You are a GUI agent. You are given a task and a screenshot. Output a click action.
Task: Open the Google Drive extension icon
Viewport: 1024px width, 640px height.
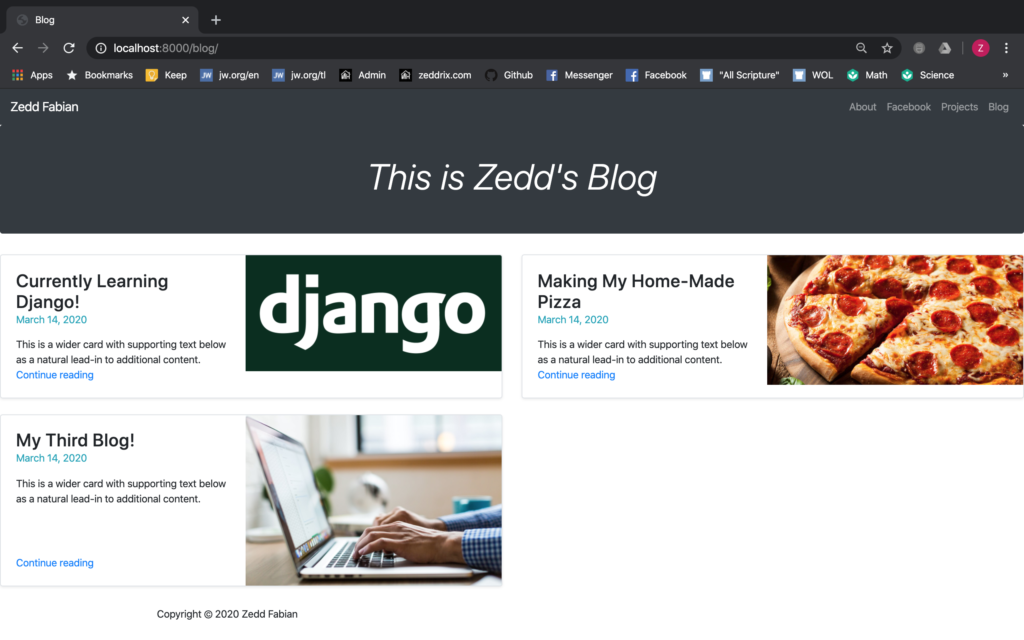click(944, 48)
